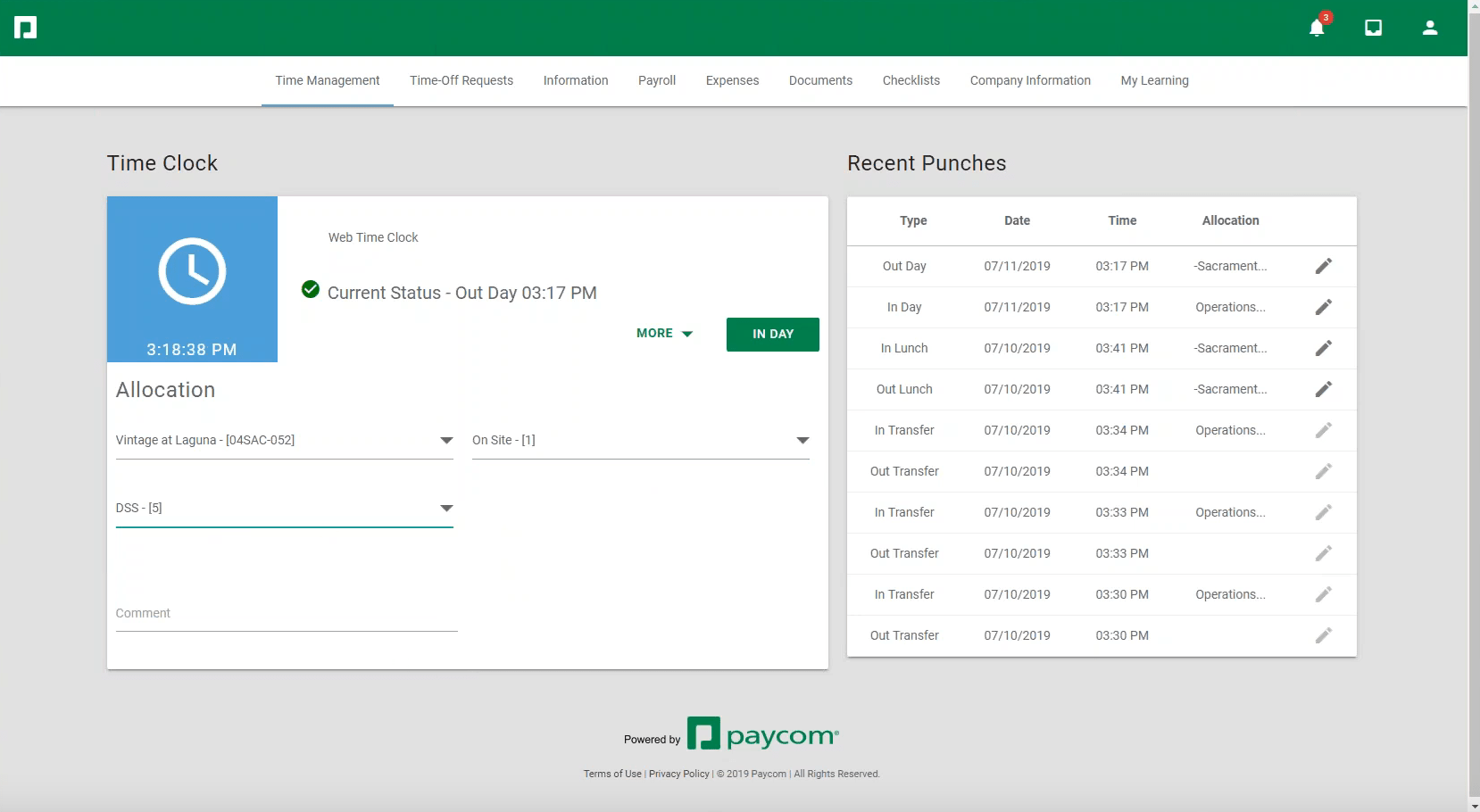Click pencil icon for In Lunch punch
The height and width of the screenshot is (812, 1480).
tap(1323, 348)
